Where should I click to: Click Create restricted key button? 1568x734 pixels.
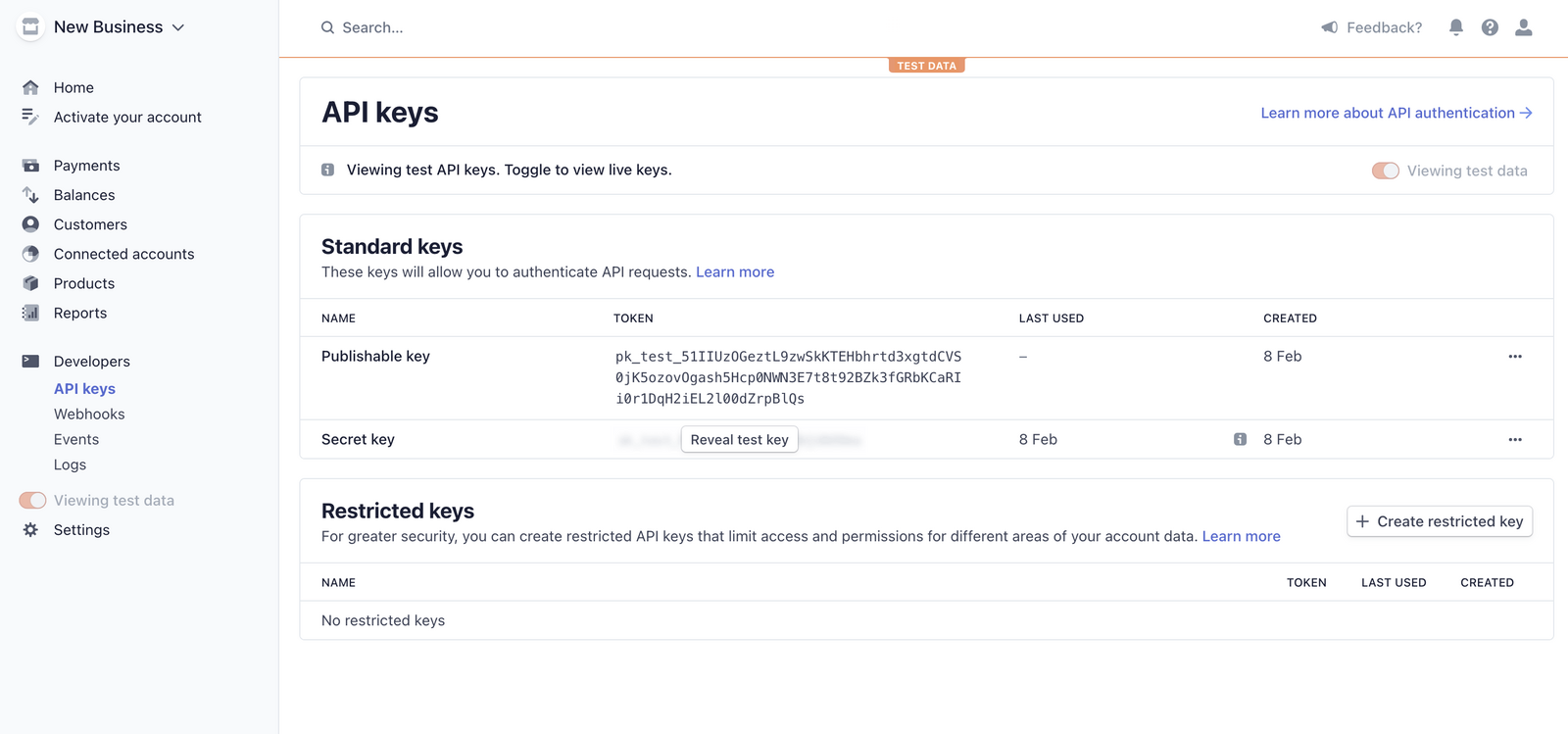click(1439, 521)
